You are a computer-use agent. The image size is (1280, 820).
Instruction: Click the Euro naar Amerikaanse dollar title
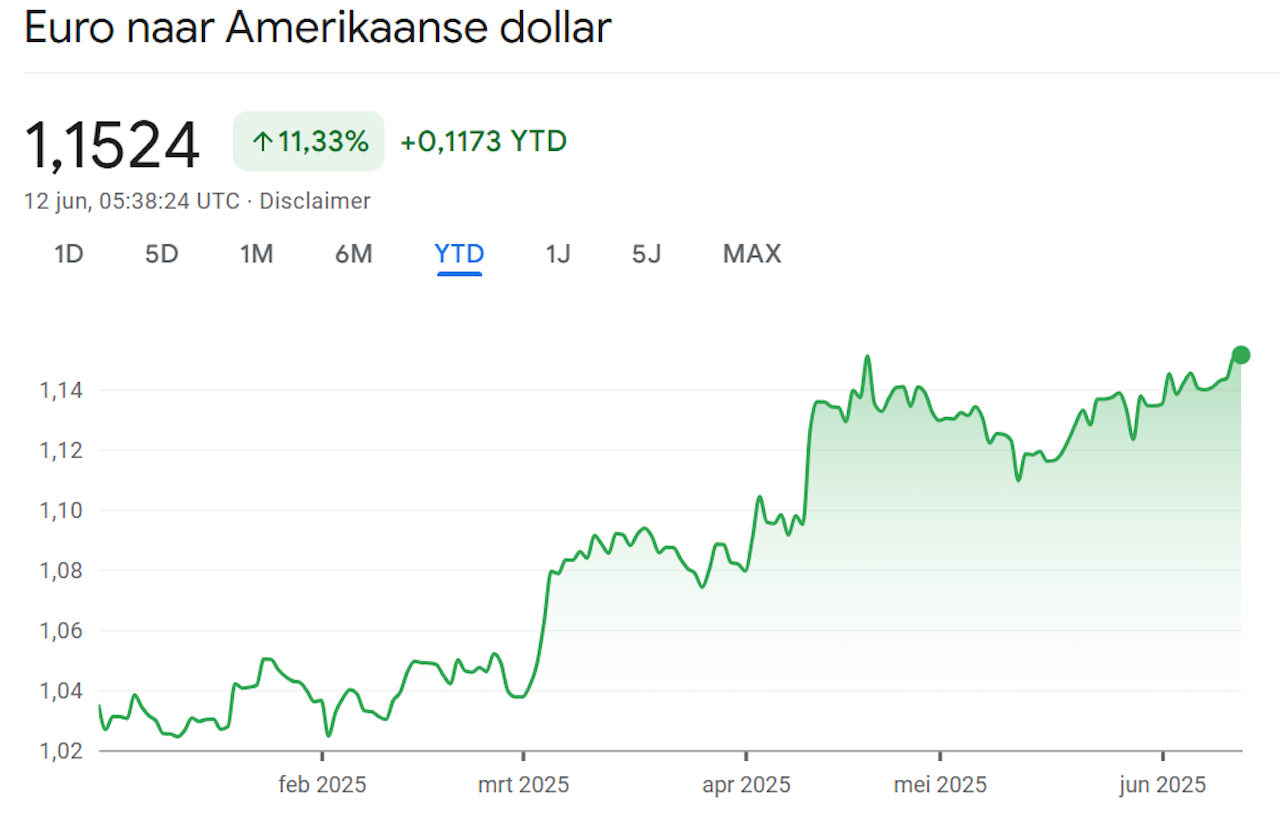(x=317, y=28)
